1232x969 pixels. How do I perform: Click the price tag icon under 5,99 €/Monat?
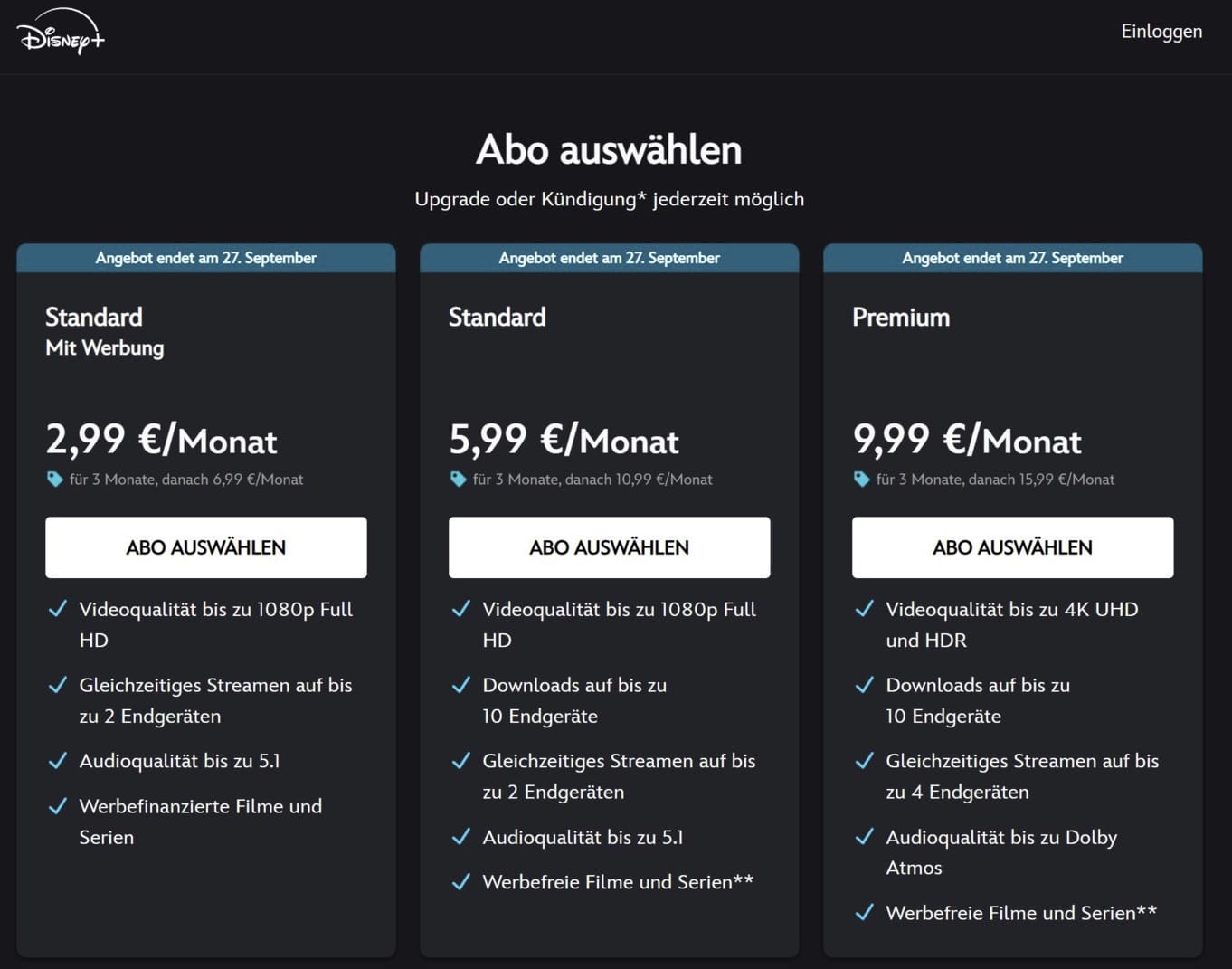(x=459, y=480)
